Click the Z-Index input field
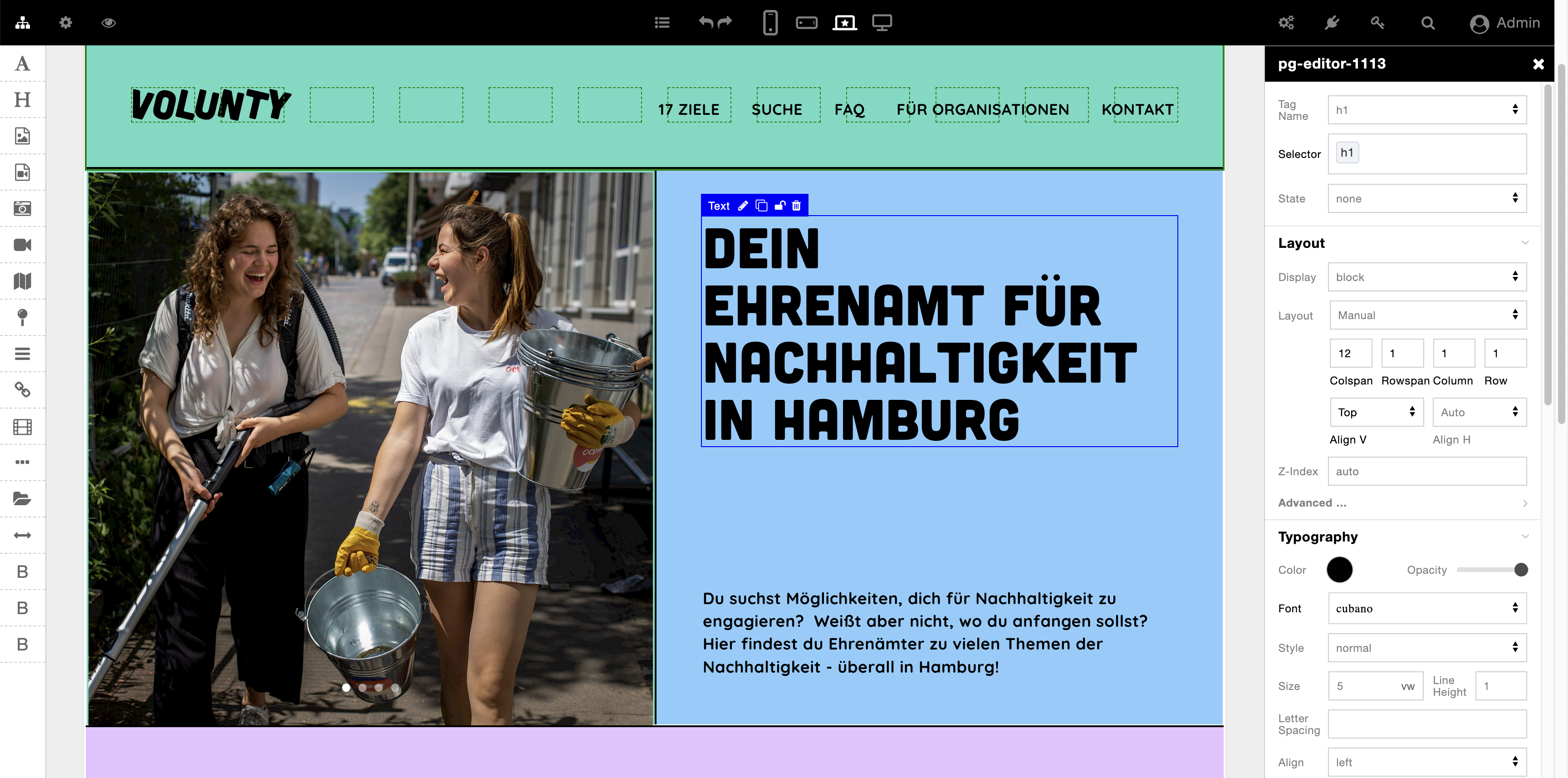This screenshot has width=1568, height=778. point(1427,471)
